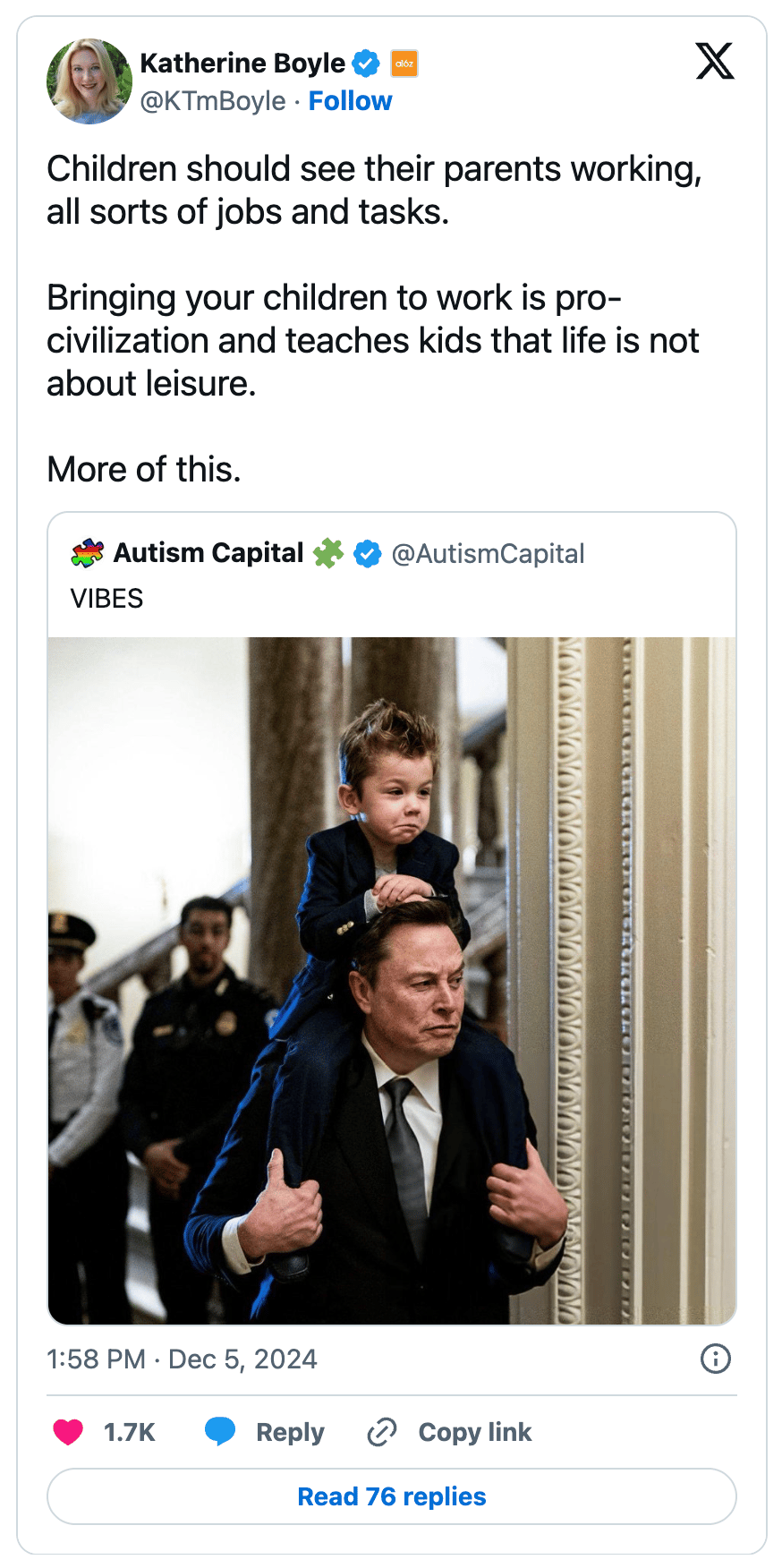Click the blue verified badge beside Katherine Boyle
This screenshot has width=782, height=1568.
(366, 64)
